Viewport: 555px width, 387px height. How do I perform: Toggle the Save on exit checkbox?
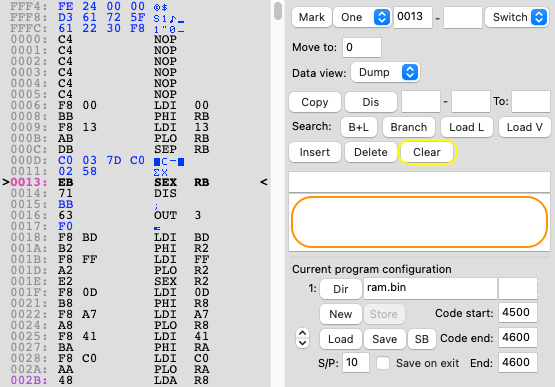[x=383, y=363]
